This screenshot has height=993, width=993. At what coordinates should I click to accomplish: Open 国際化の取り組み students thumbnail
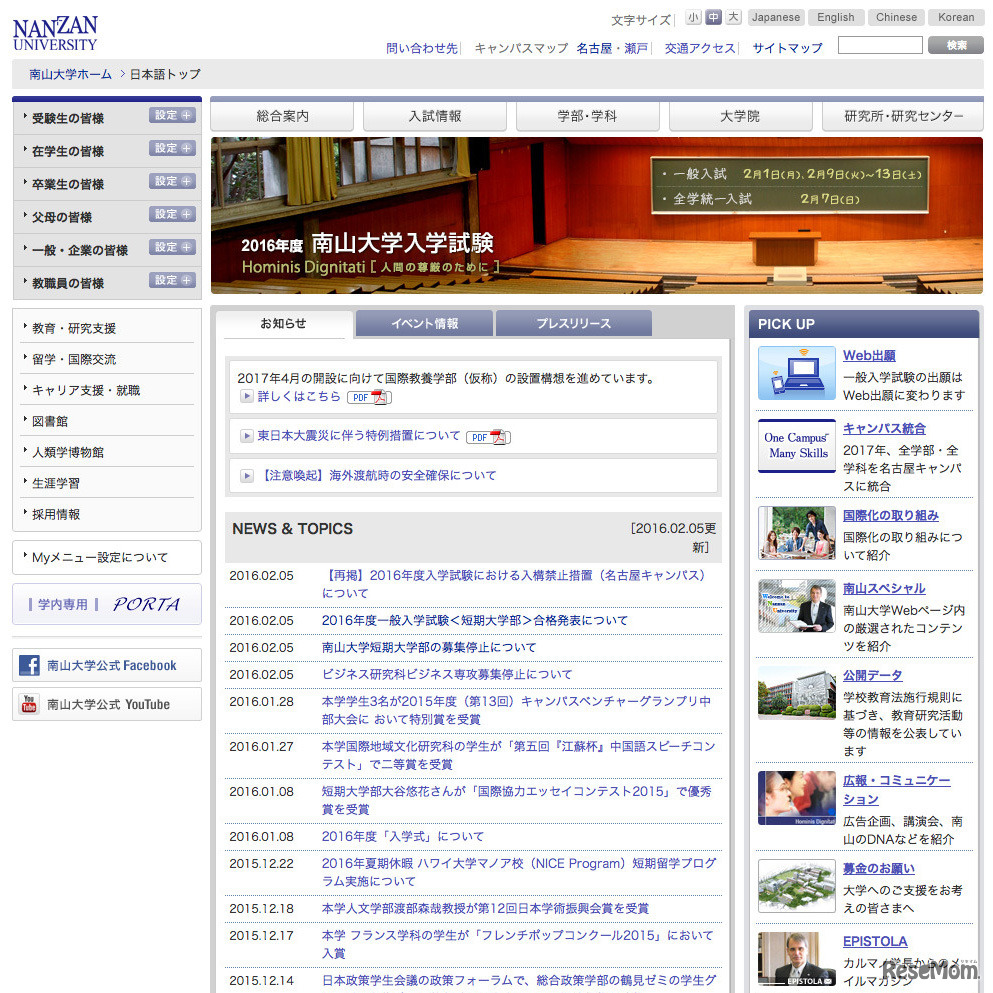(x=797, y=533)
